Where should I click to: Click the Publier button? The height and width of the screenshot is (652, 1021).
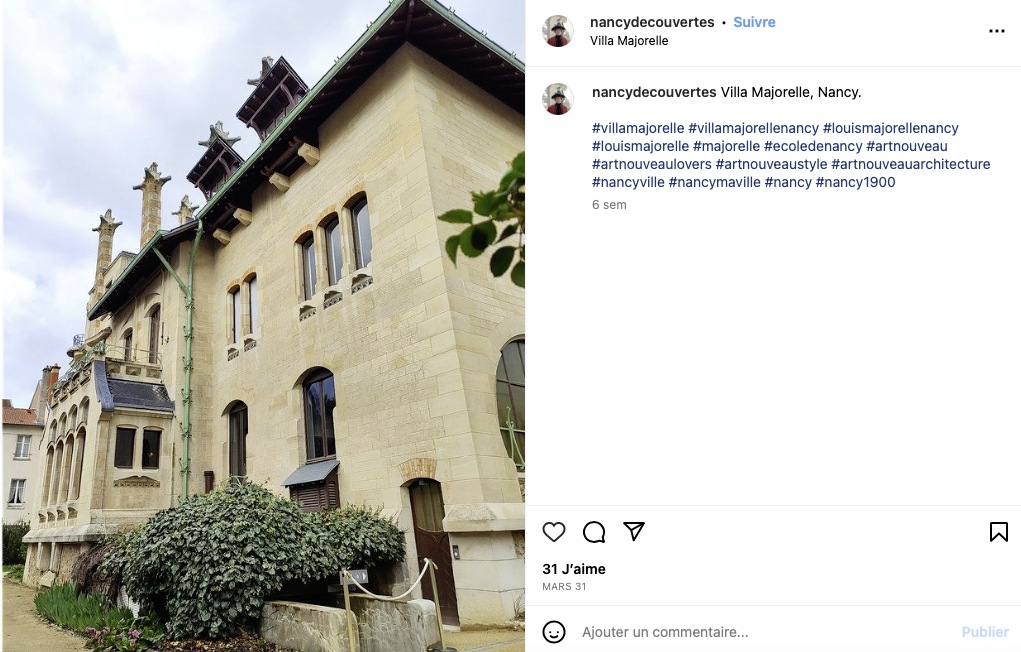[x=985, y=632]
